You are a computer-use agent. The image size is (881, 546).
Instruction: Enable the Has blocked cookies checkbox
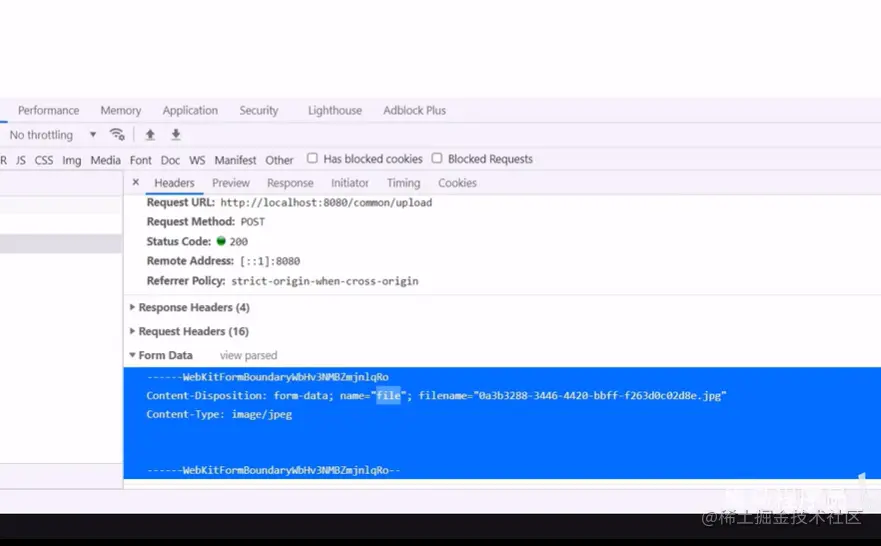[312, 158]
